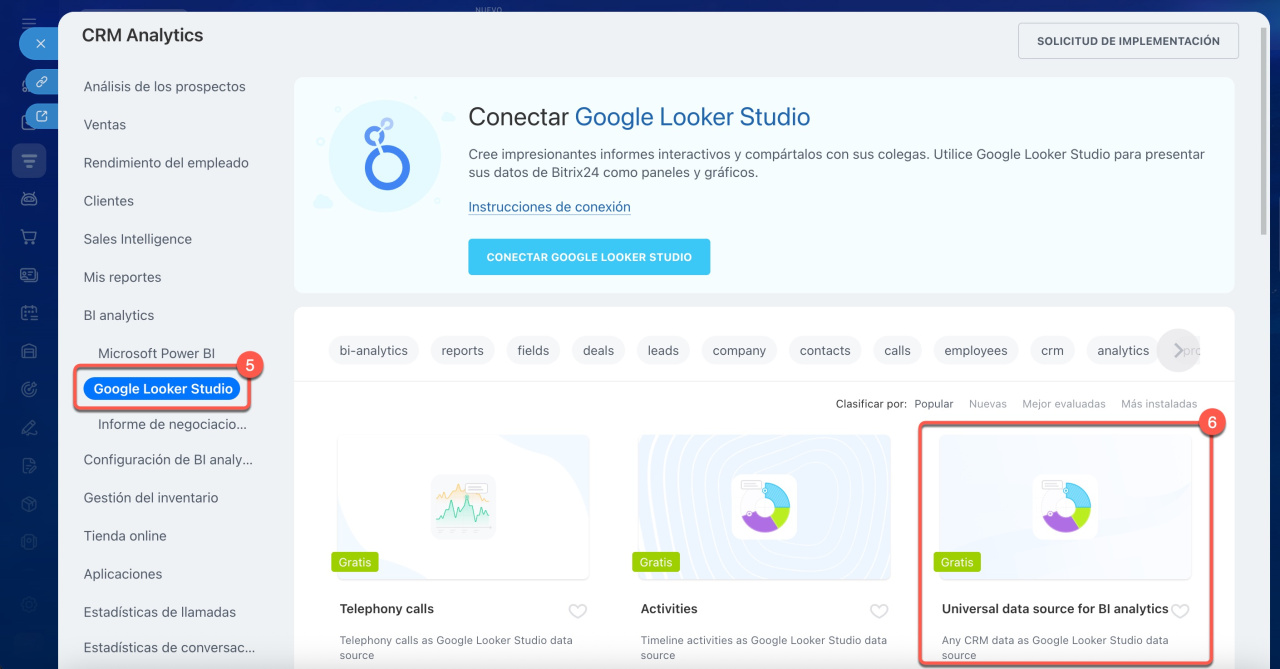Toggle the heart icon on Activities card
The height and width of the screenshot is (669, 1280).
pyautogui.click(x=878, y=611)
